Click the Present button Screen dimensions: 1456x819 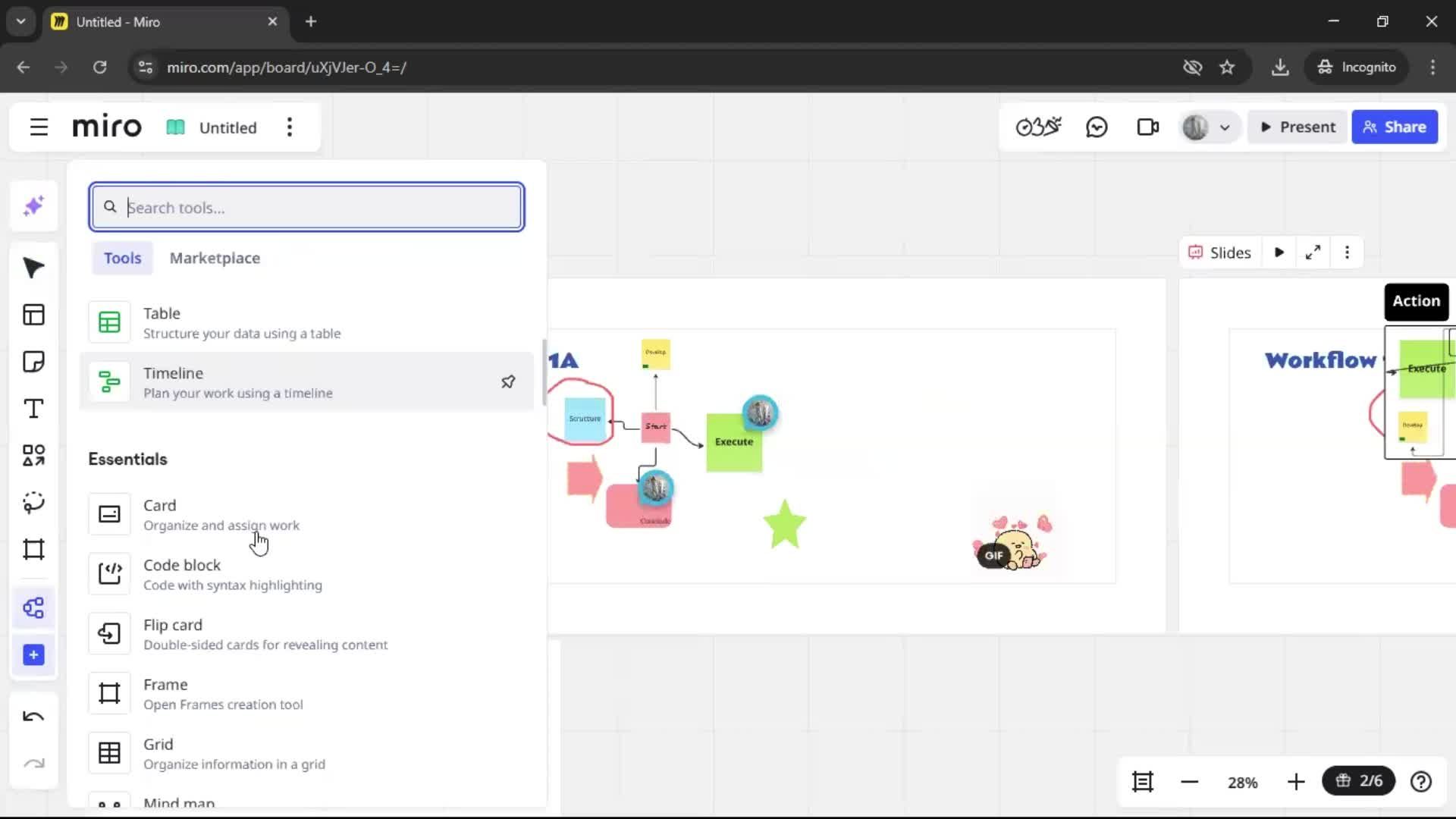click(x=1298, y=127)
